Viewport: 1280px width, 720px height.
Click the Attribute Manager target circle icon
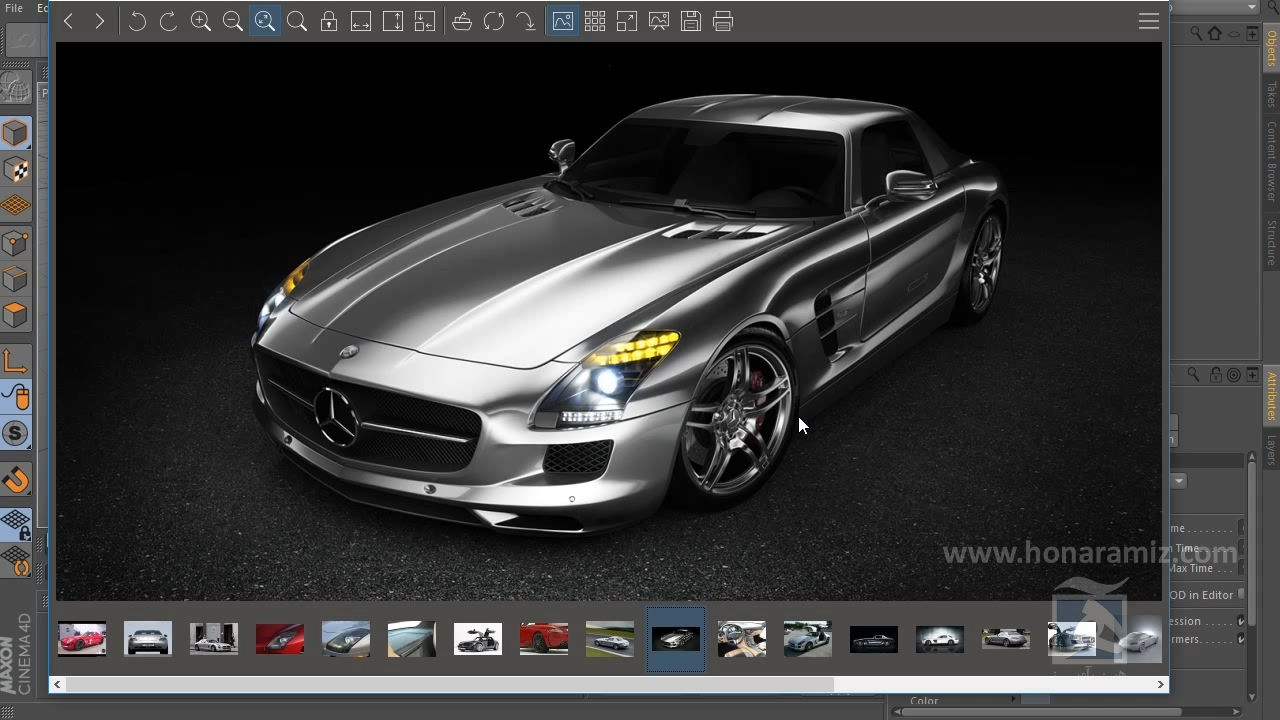(1234, 375)
